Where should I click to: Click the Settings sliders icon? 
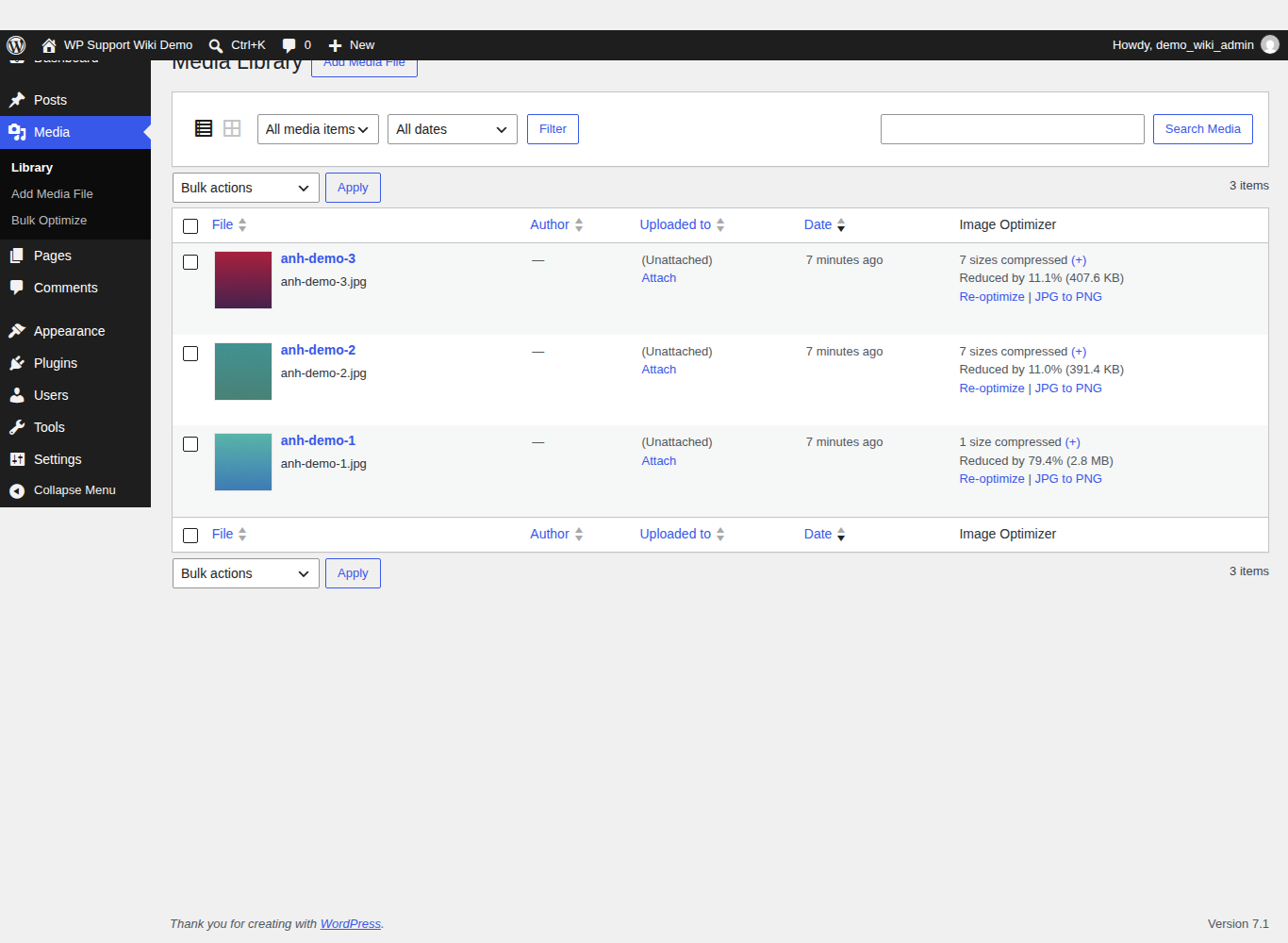(17, 459)
